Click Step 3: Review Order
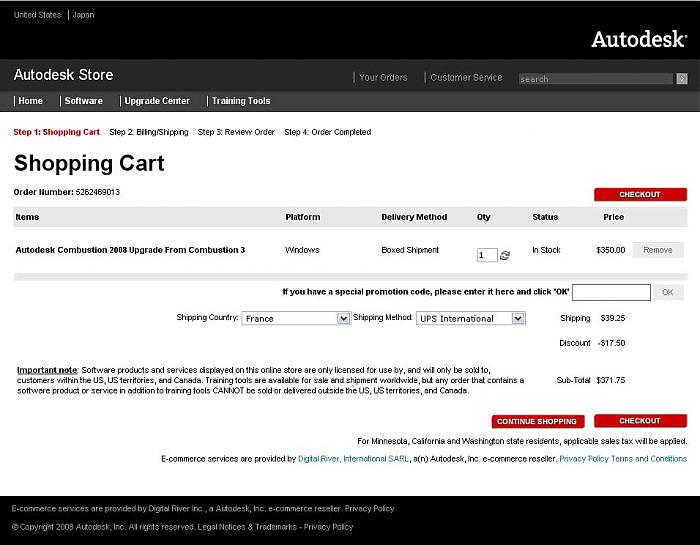Viewport: 700px width, 545px height. coord(236,132)
